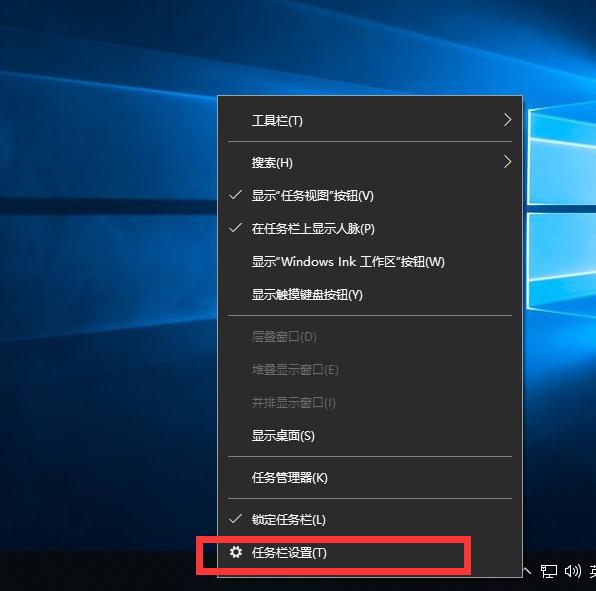Select 显示桌面(S)
Viewport: 596px width, 591px height.
point(370,436)
